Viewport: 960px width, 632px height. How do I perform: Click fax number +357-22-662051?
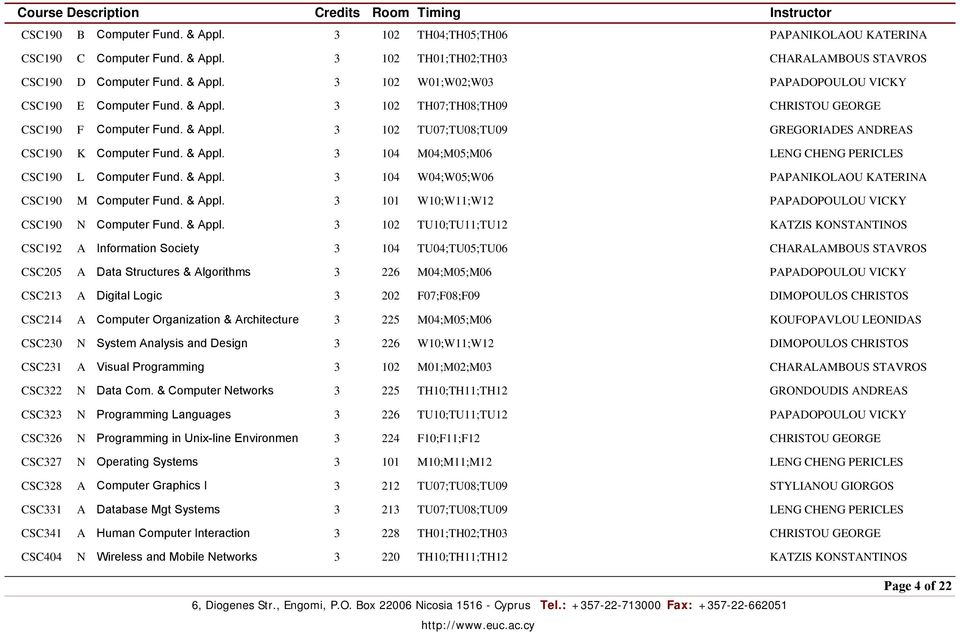(742, 605)
